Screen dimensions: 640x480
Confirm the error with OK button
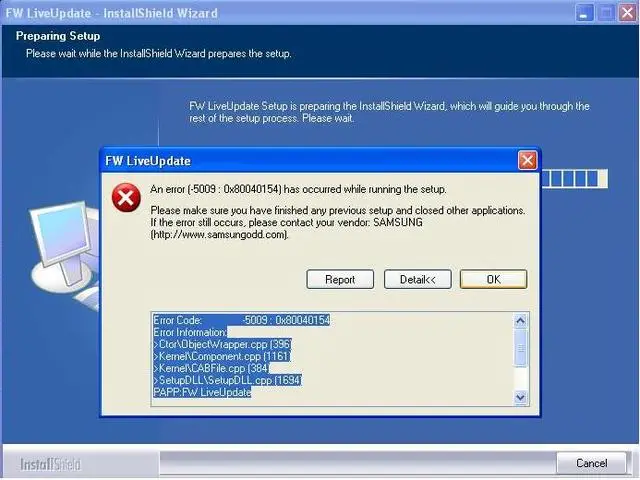click(x=493, y=280)
